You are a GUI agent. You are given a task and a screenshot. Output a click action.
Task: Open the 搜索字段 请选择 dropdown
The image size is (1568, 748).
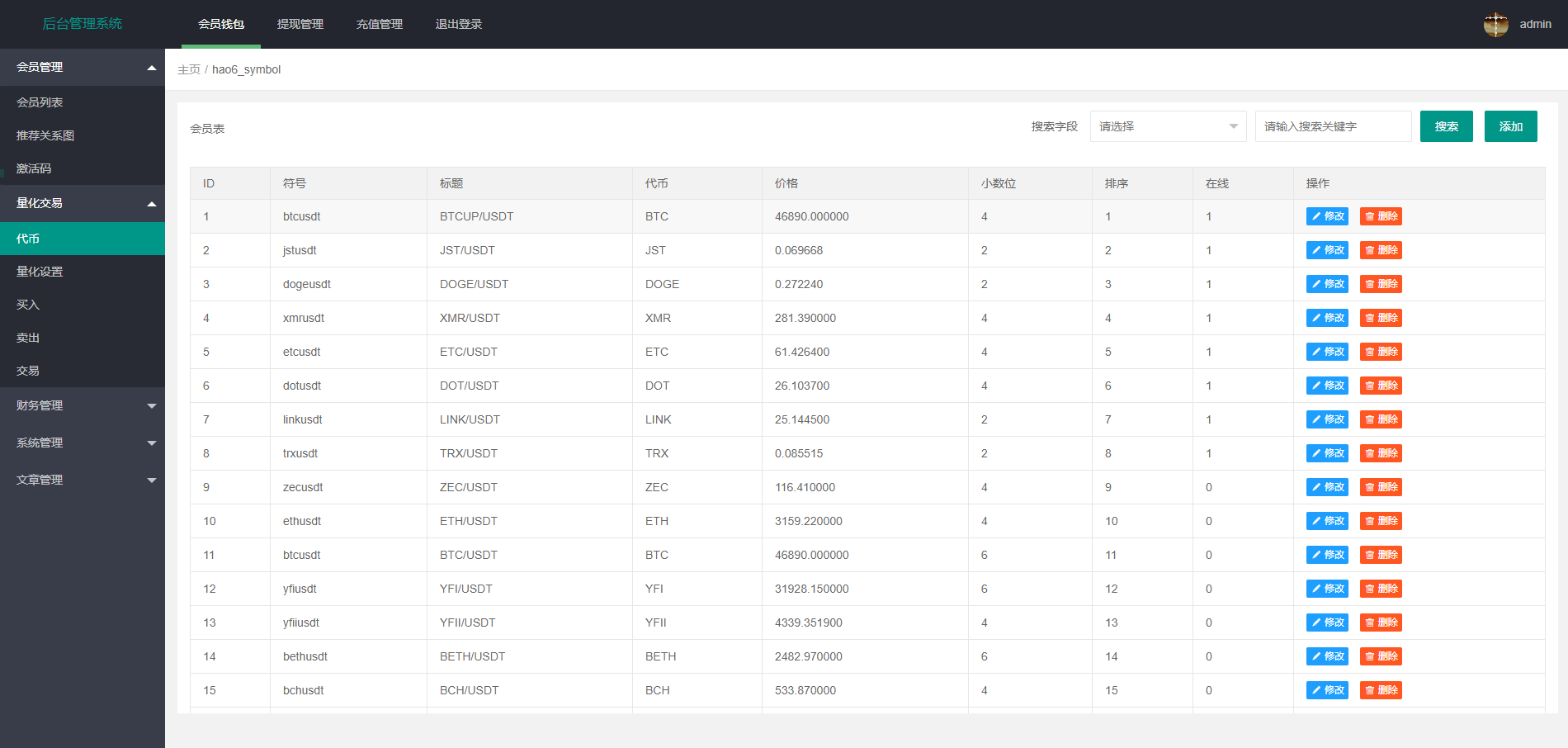(x=1168, y=126)
